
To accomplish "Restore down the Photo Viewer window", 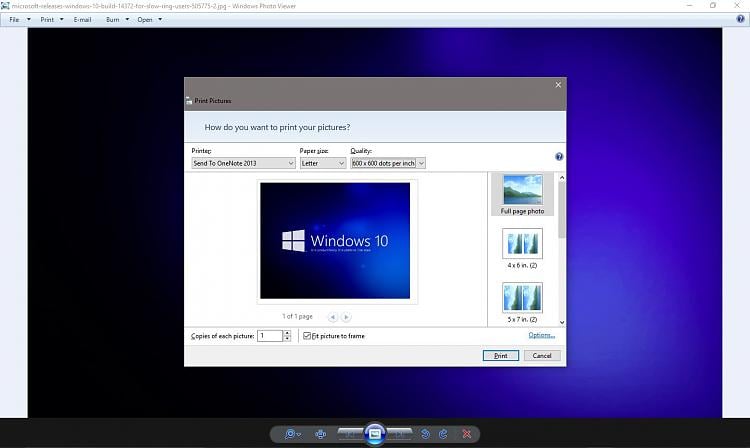I will [x=713, y=6].
